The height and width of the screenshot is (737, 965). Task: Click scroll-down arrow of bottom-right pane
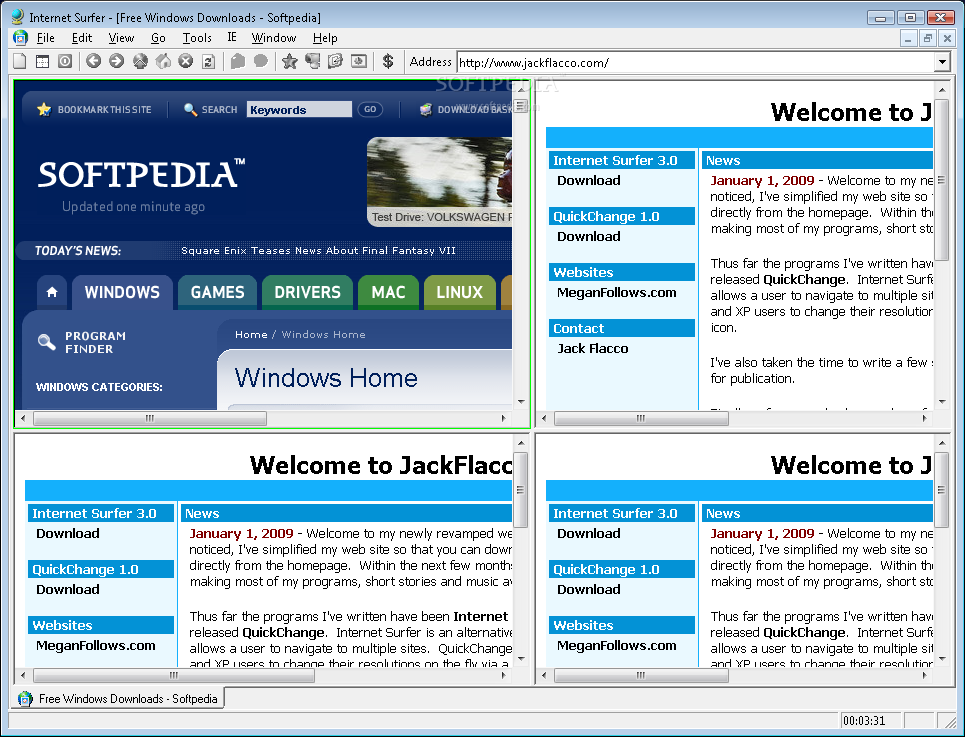click(942, 659)
